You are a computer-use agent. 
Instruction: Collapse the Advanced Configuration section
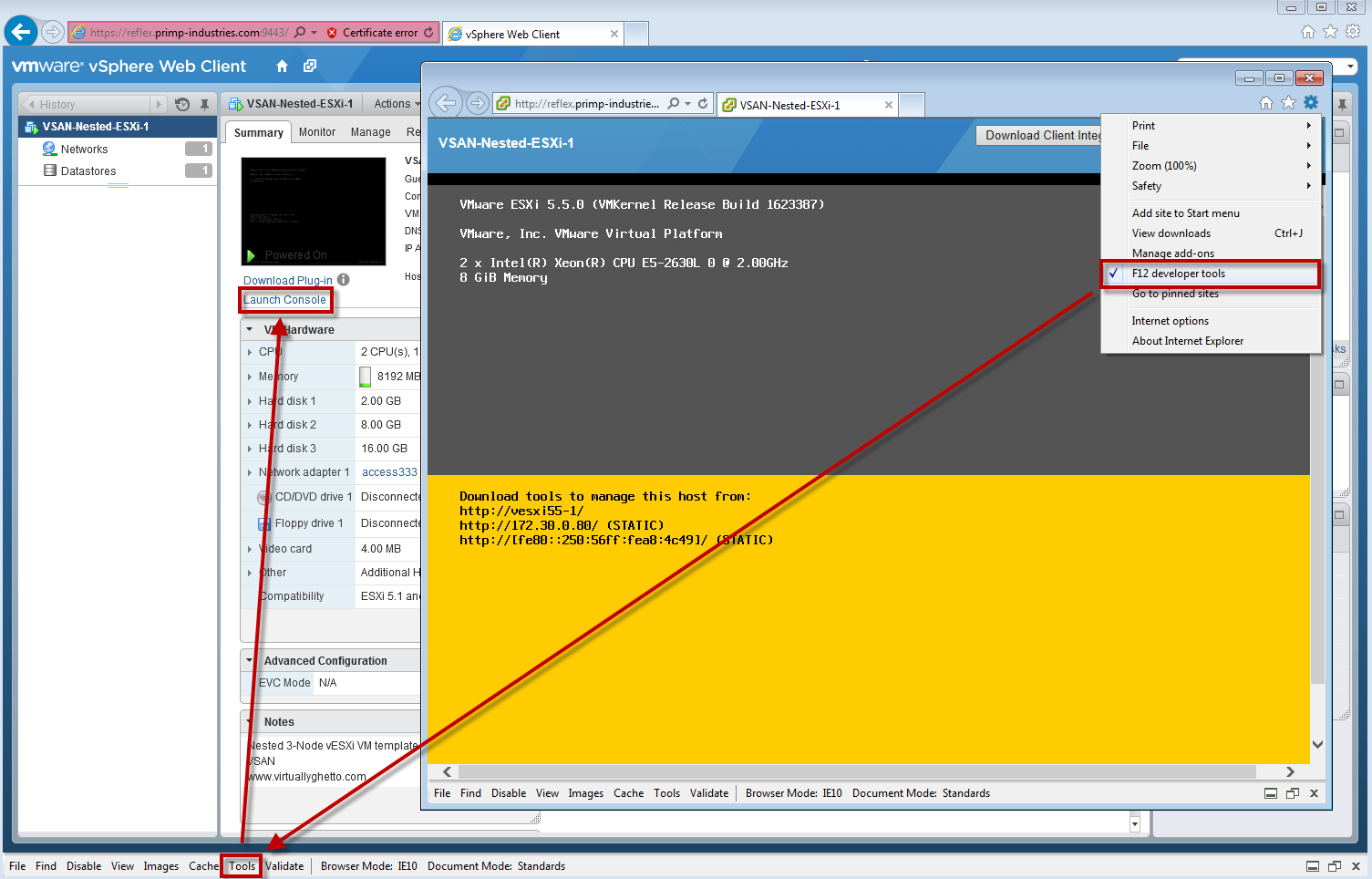coord(250,660)
